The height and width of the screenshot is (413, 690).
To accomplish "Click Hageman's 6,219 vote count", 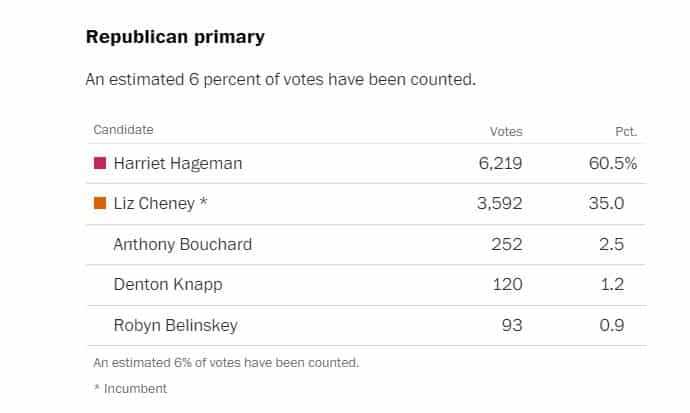I will (x=500, y=164).
